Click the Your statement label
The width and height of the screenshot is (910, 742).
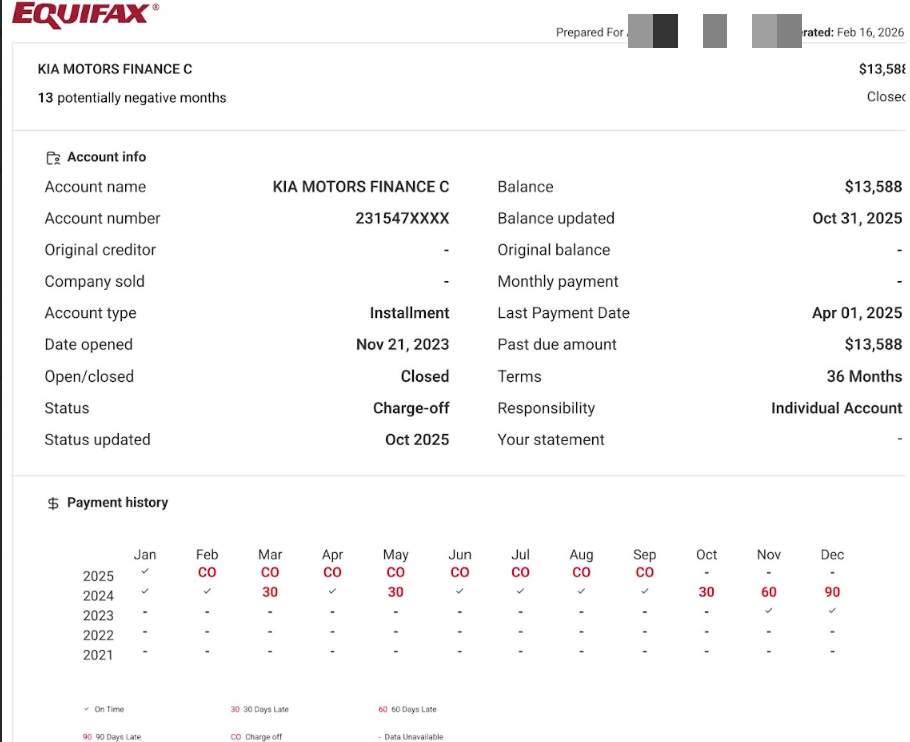pos(551,440)
